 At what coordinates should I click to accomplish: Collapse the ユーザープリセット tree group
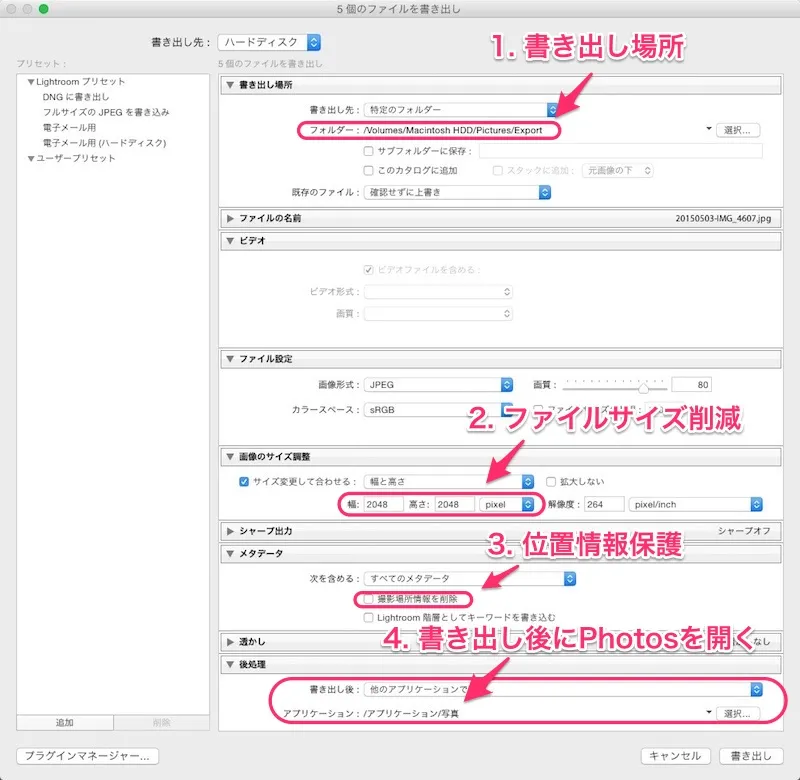click(x=31, y=159)
